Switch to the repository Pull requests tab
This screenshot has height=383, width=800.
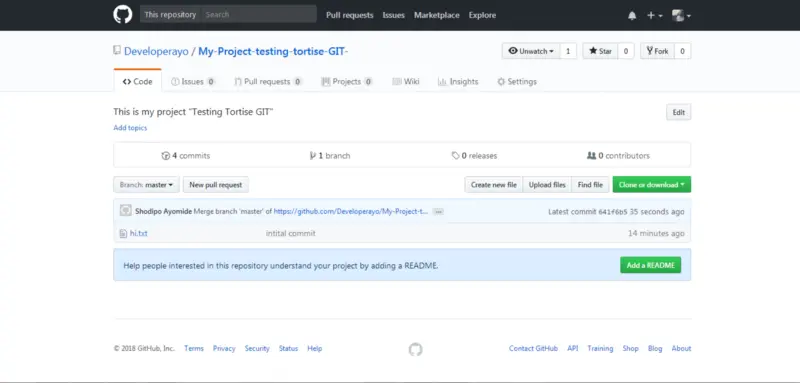(268, 82)
